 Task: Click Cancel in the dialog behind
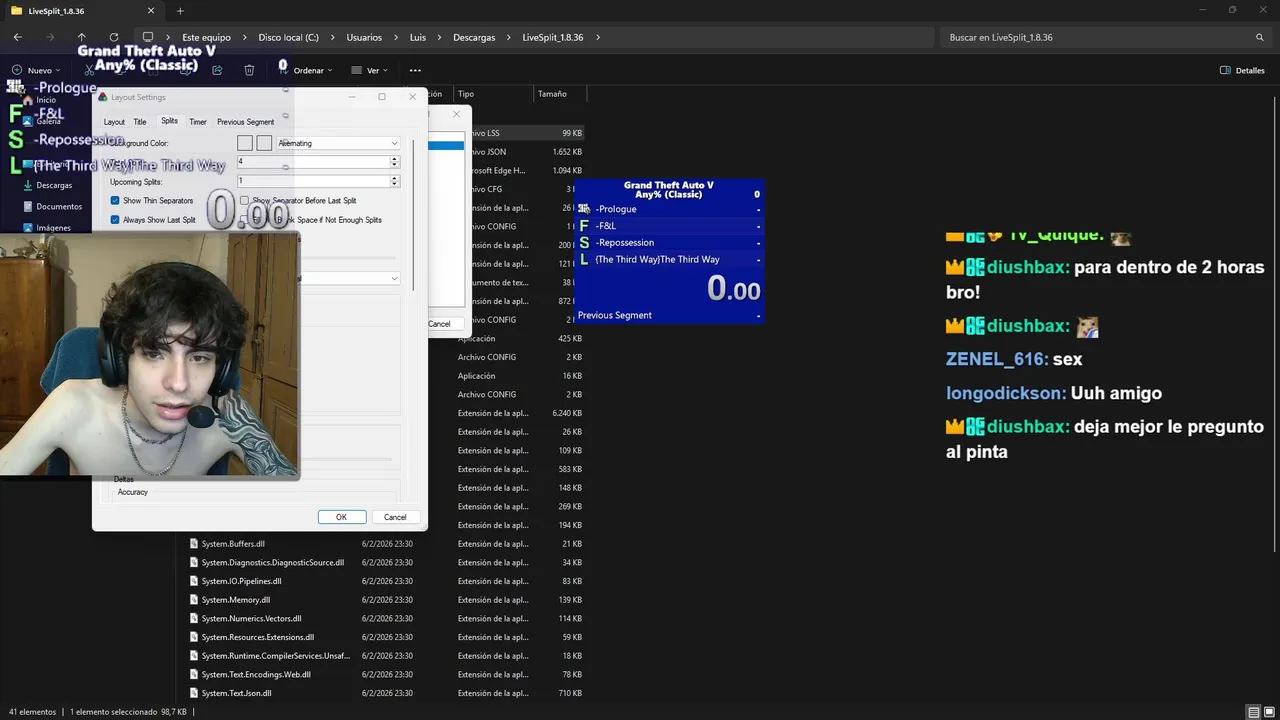coord(440,324)
